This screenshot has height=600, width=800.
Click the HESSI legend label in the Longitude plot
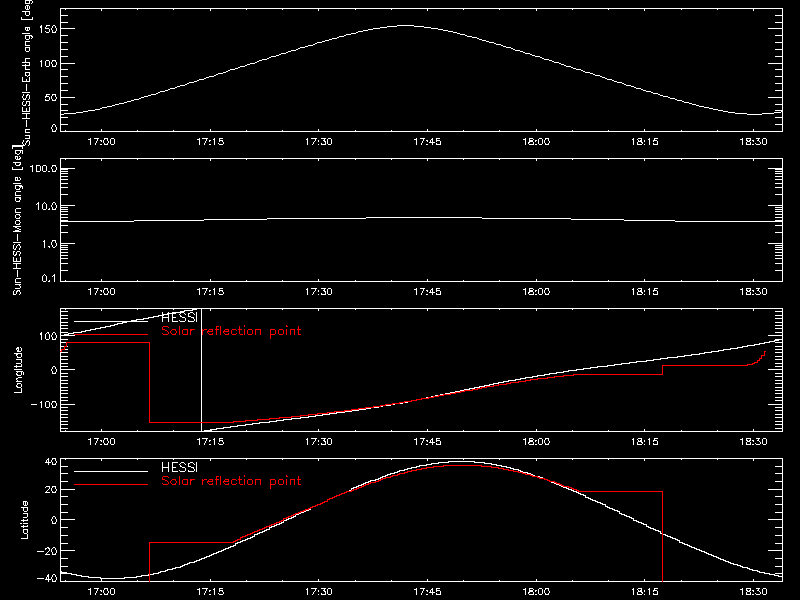179,317
